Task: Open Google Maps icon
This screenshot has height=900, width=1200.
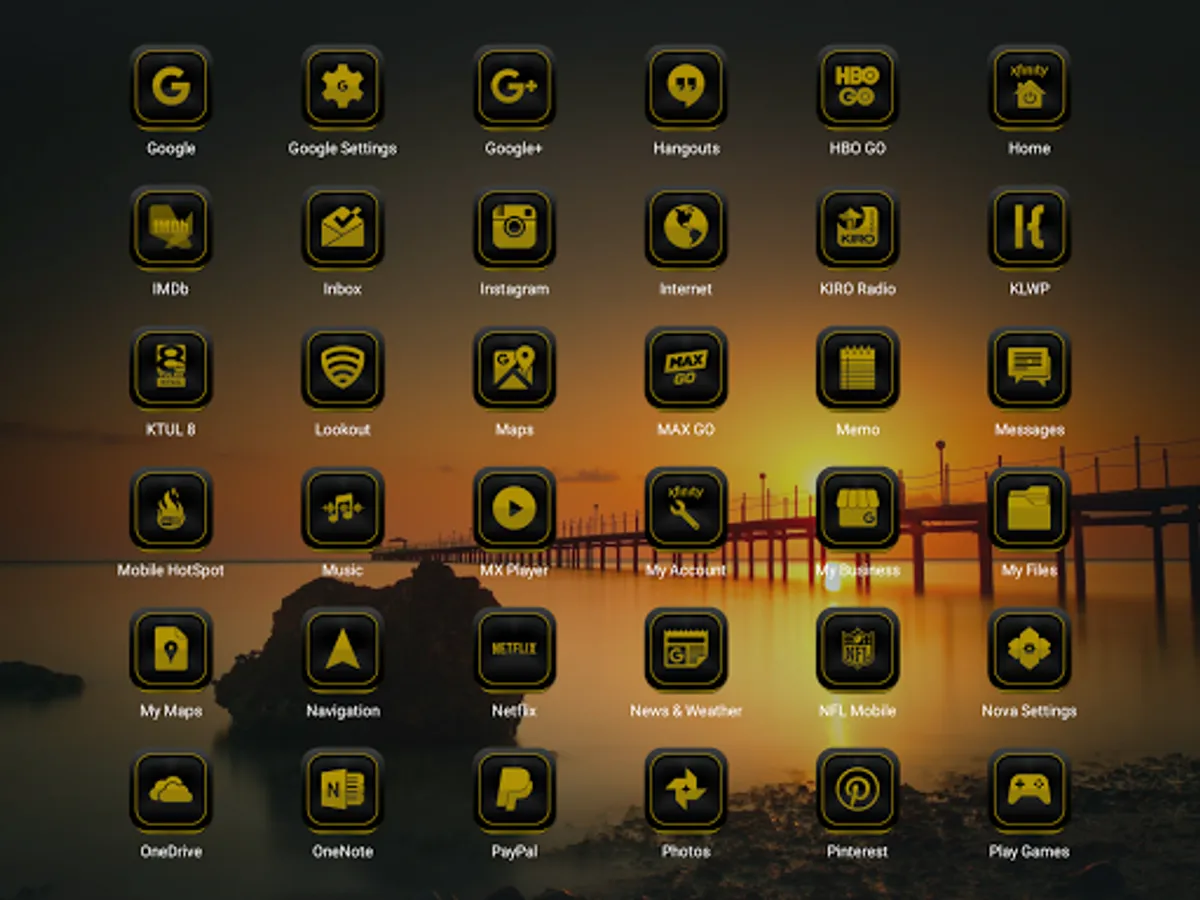Action: (x=515, y=369)
